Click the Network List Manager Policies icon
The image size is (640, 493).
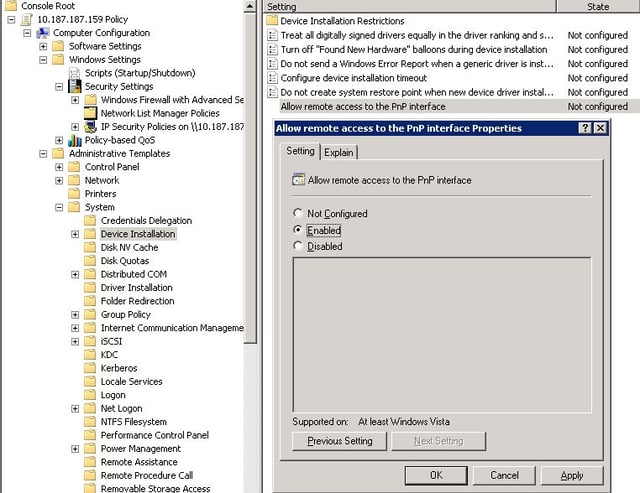click(x=90, y=113)
